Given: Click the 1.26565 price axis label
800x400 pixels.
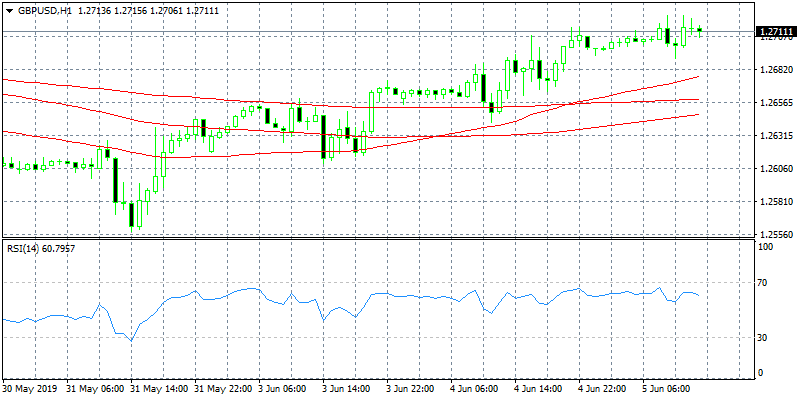Looking at the screenshot, I should coord(776,103).
